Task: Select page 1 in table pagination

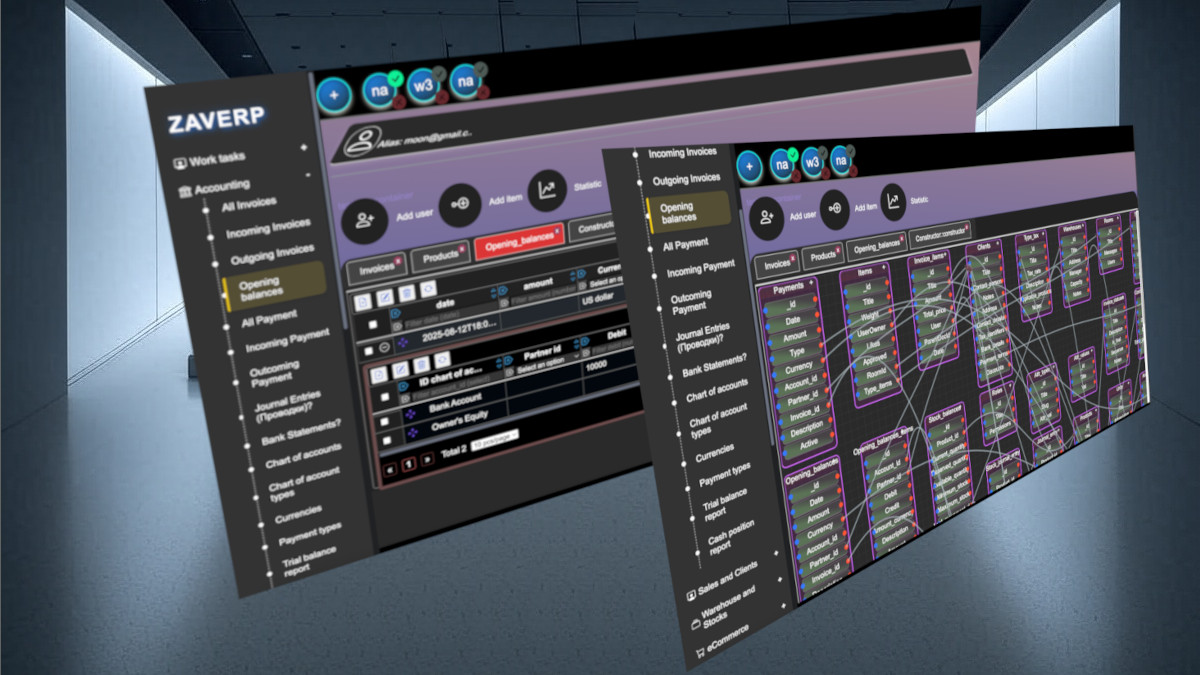Action: click(408, 465)
